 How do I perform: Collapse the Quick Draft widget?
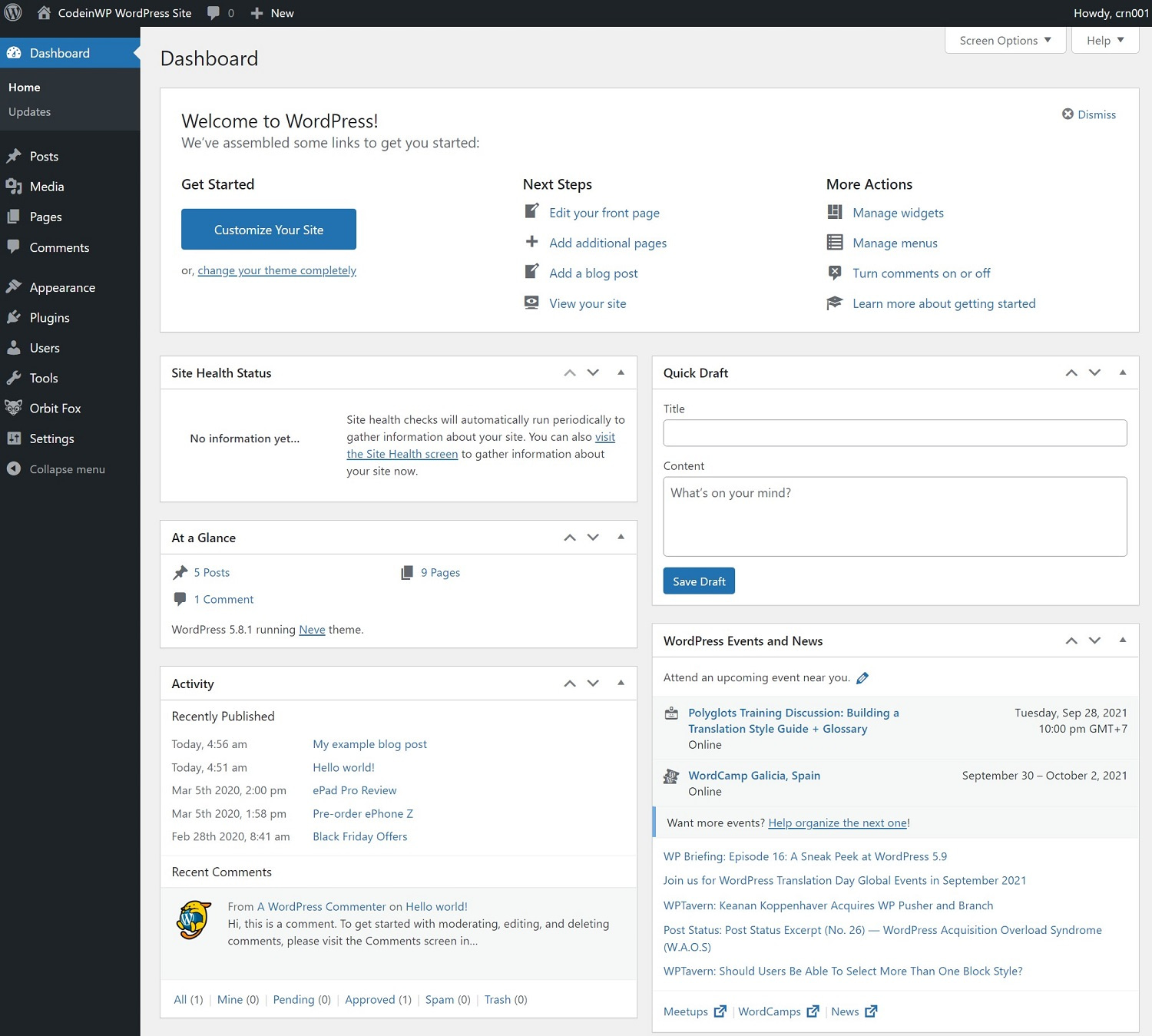click(1122, 372)
